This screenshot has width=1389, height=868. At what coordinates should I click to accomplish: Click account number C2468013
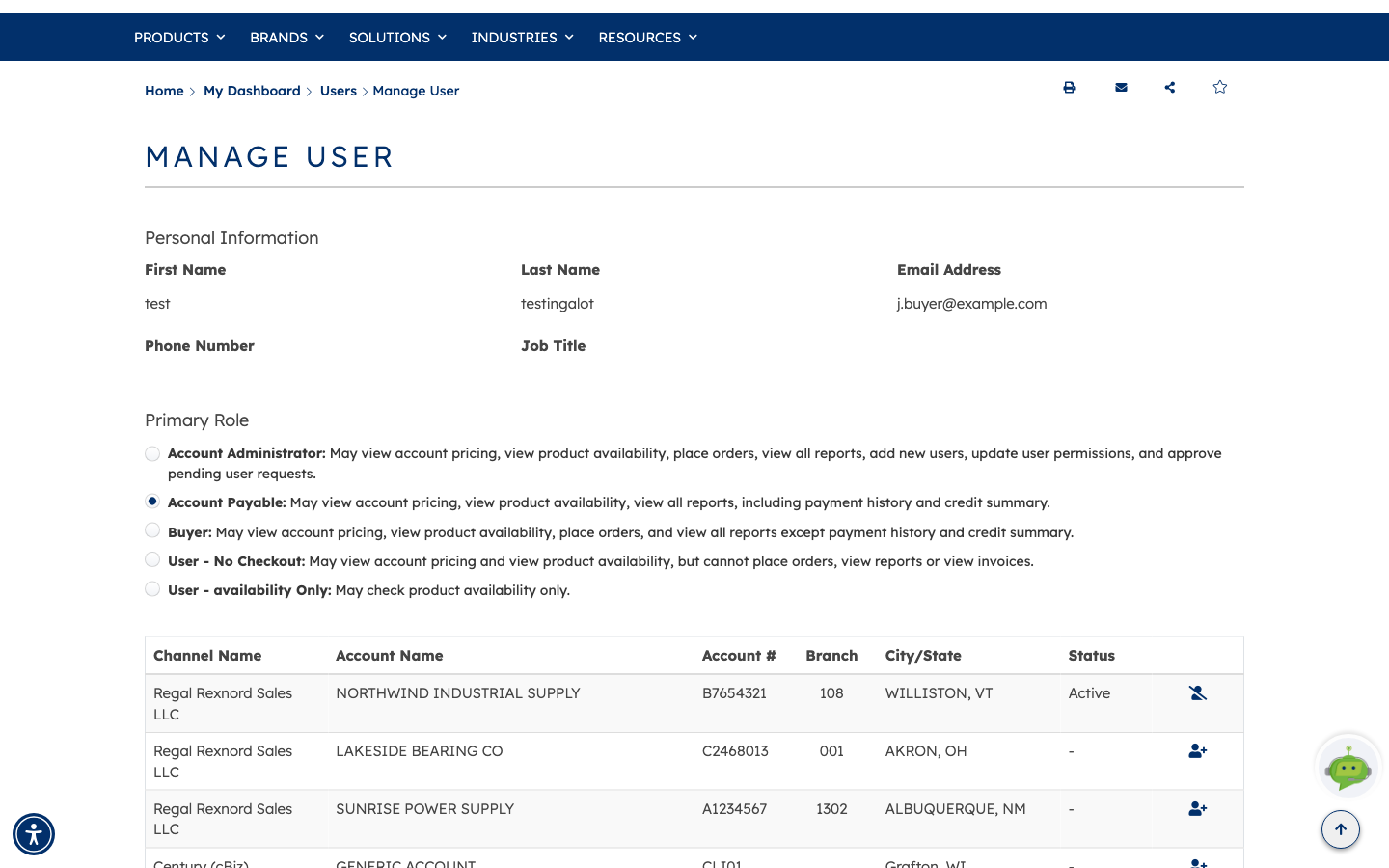point(735,751)
